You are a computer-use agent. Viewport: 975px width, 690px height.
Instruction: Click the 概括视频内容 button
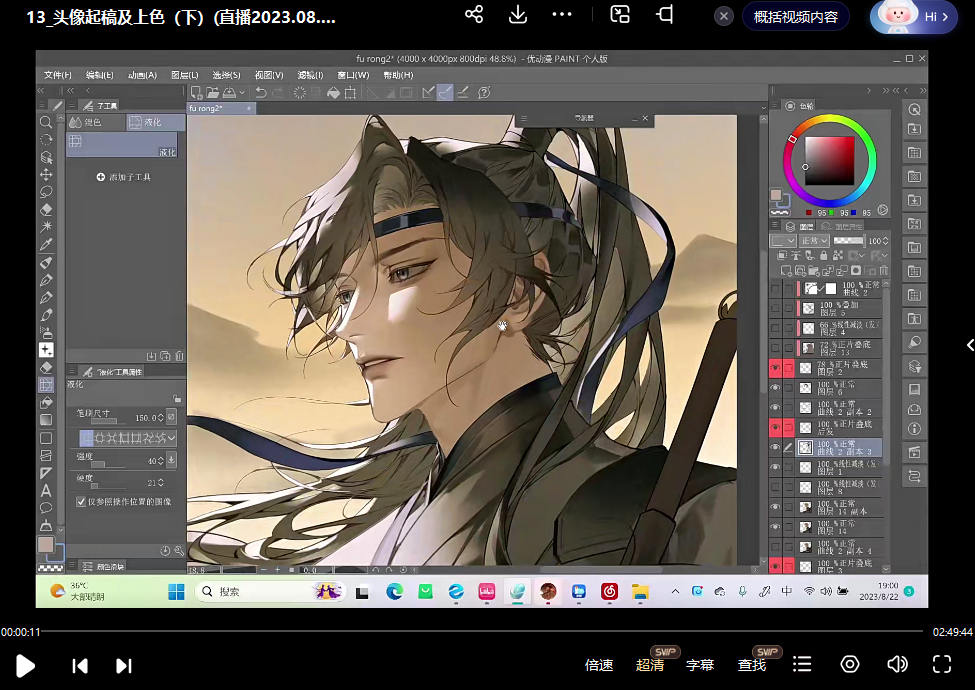[795, 16]
